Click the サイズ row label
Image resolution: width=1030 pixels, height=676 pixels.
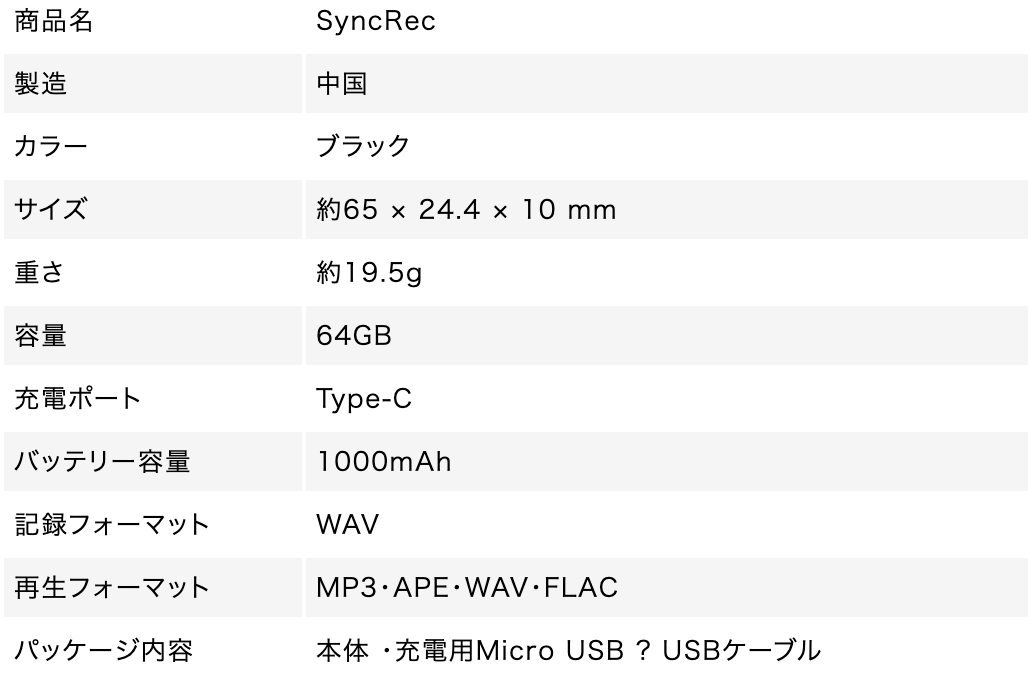(50, 210)
